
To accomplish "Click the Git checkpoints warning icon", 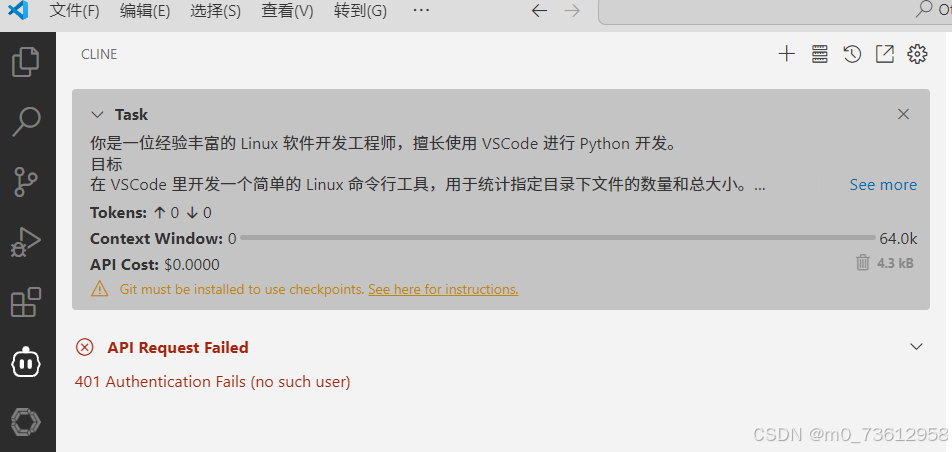I will pos(100,289).
